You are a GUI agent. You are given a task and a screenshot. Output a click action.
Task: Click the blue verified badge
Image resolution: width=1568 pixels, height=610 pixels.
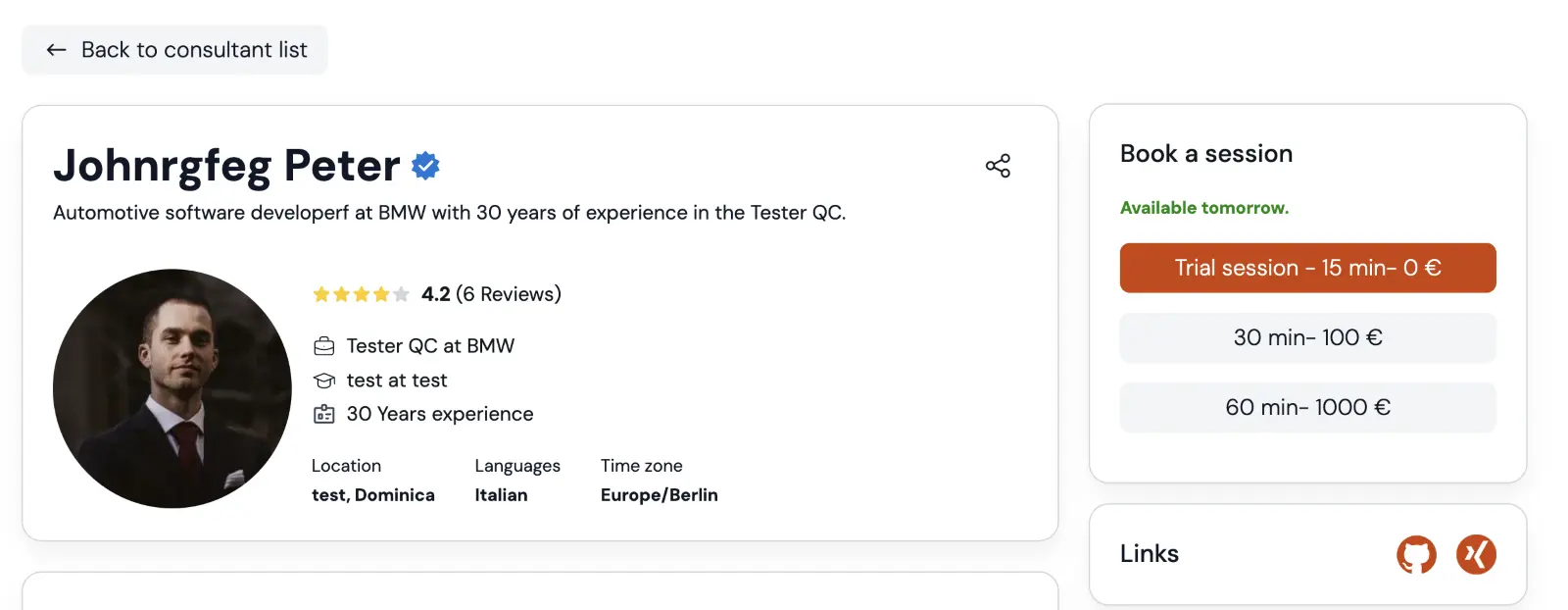point(425,166)
